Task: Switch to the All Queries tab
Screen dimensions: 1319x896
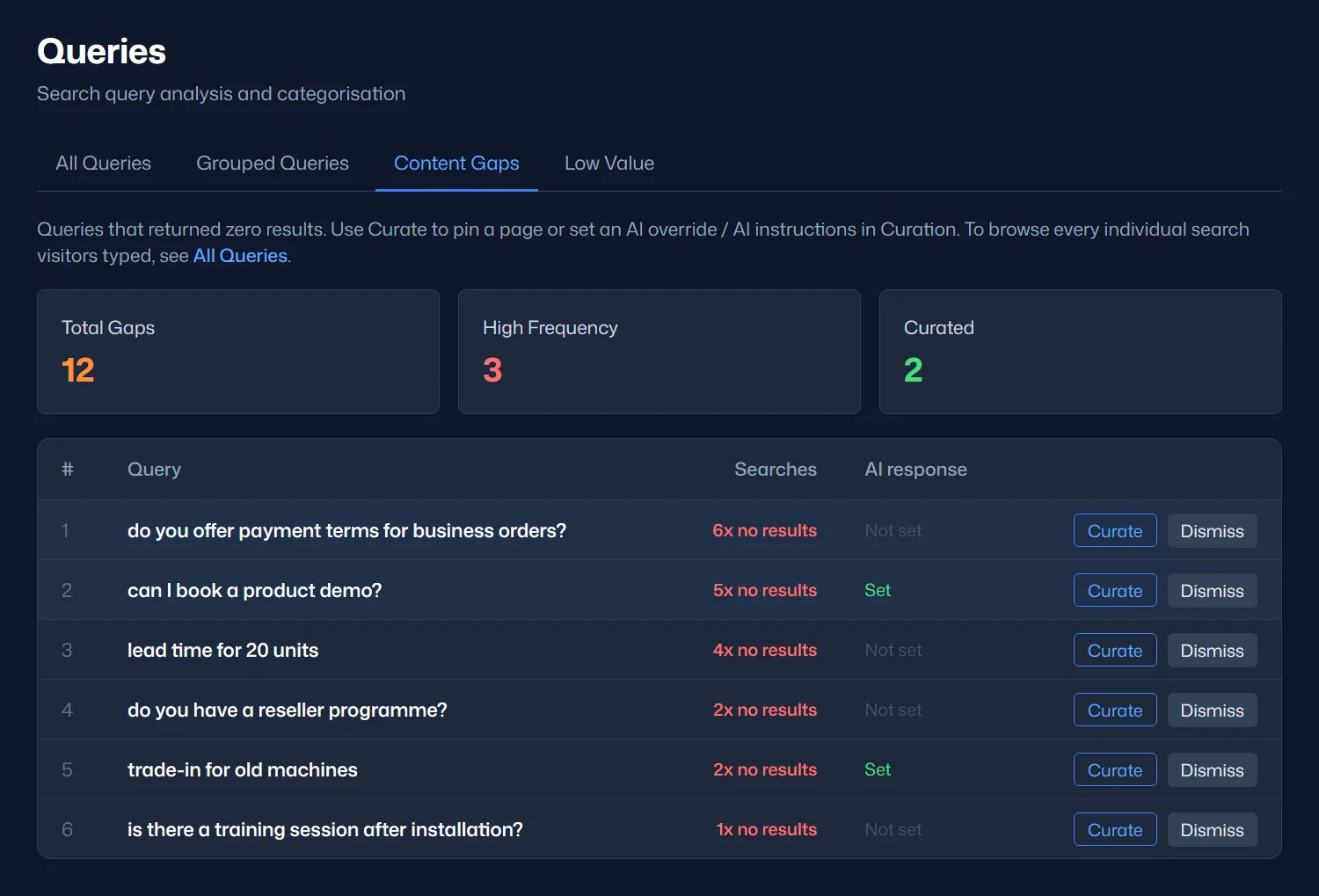Action: click(x=103, y=164)
